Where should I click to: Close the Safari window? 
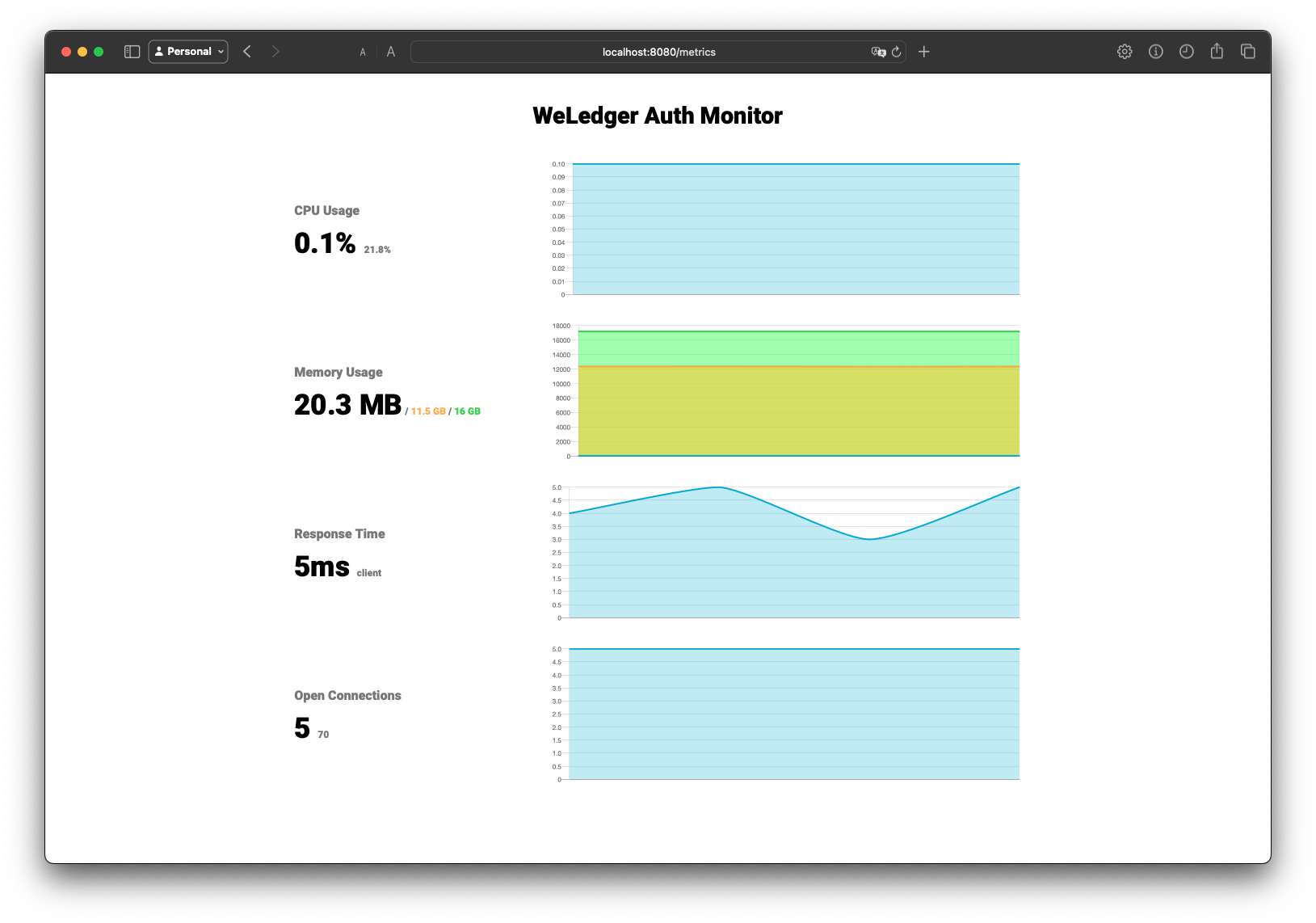[66, 52]
